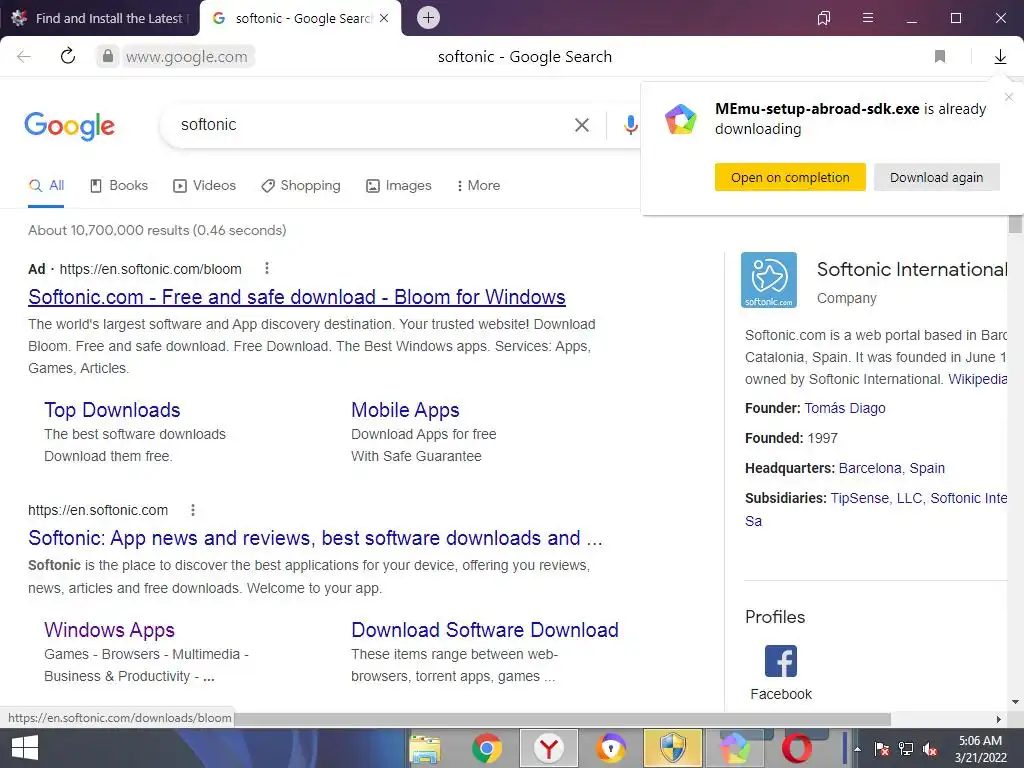Switch to Images results tab
1024x768 pixels.
pos(399,185)
